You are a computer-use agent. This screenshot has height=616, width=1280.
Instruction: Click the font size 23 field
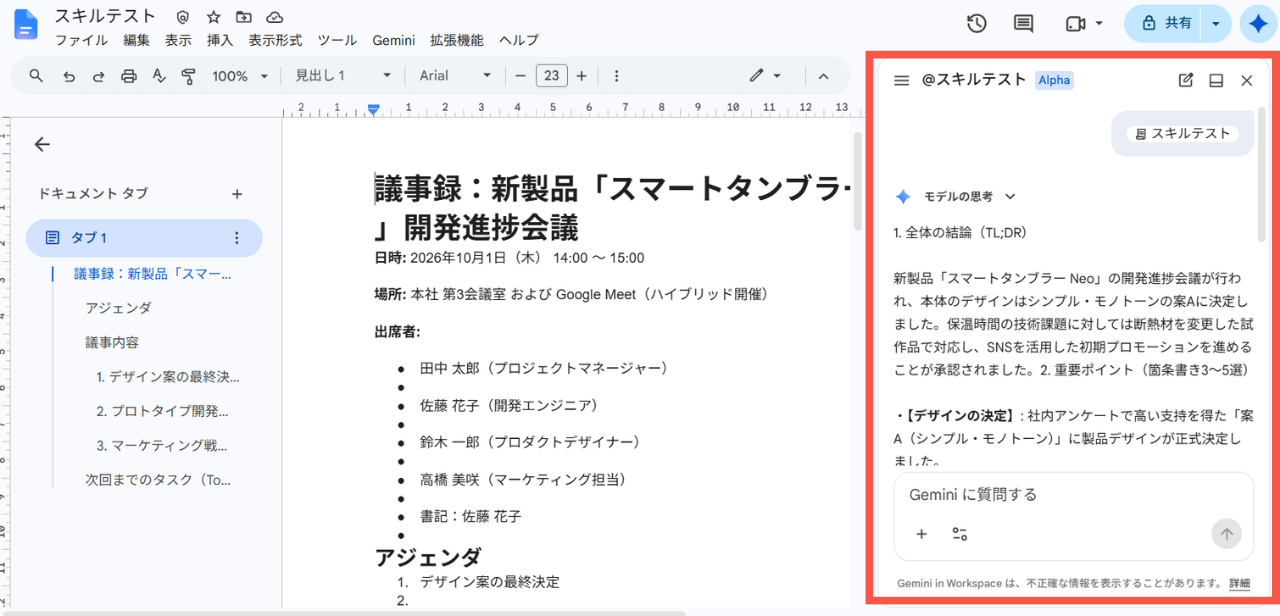(x=551, y=76)
